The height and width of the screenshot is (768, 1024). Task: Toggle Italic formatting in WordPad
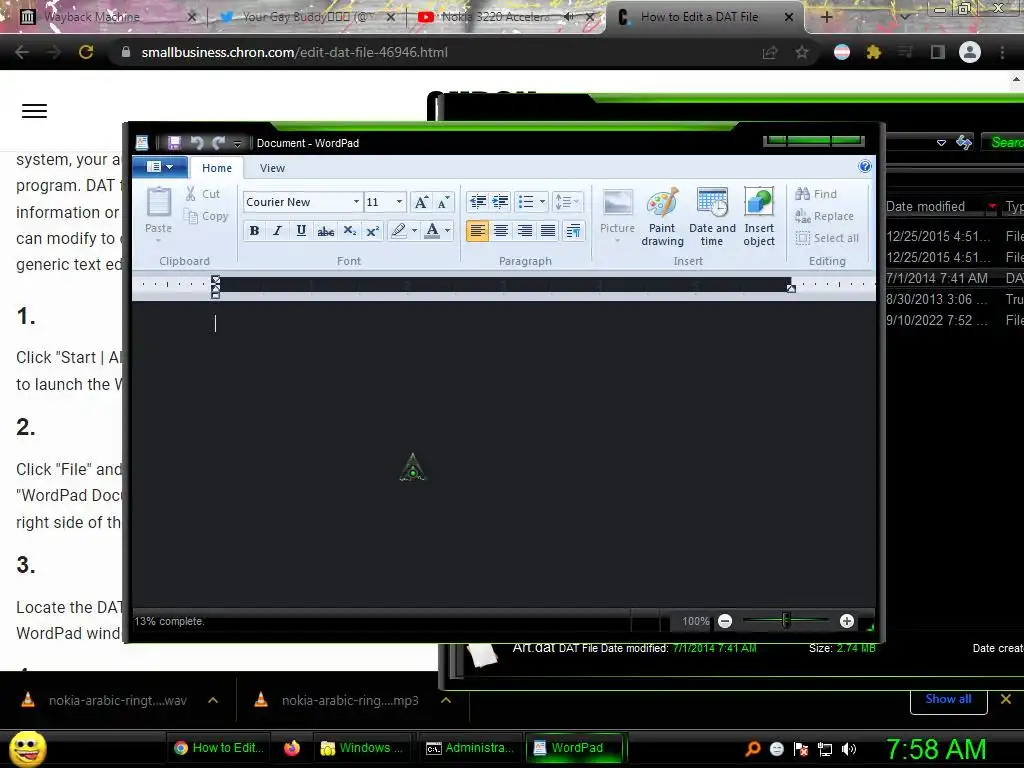[x=278, y=231]
